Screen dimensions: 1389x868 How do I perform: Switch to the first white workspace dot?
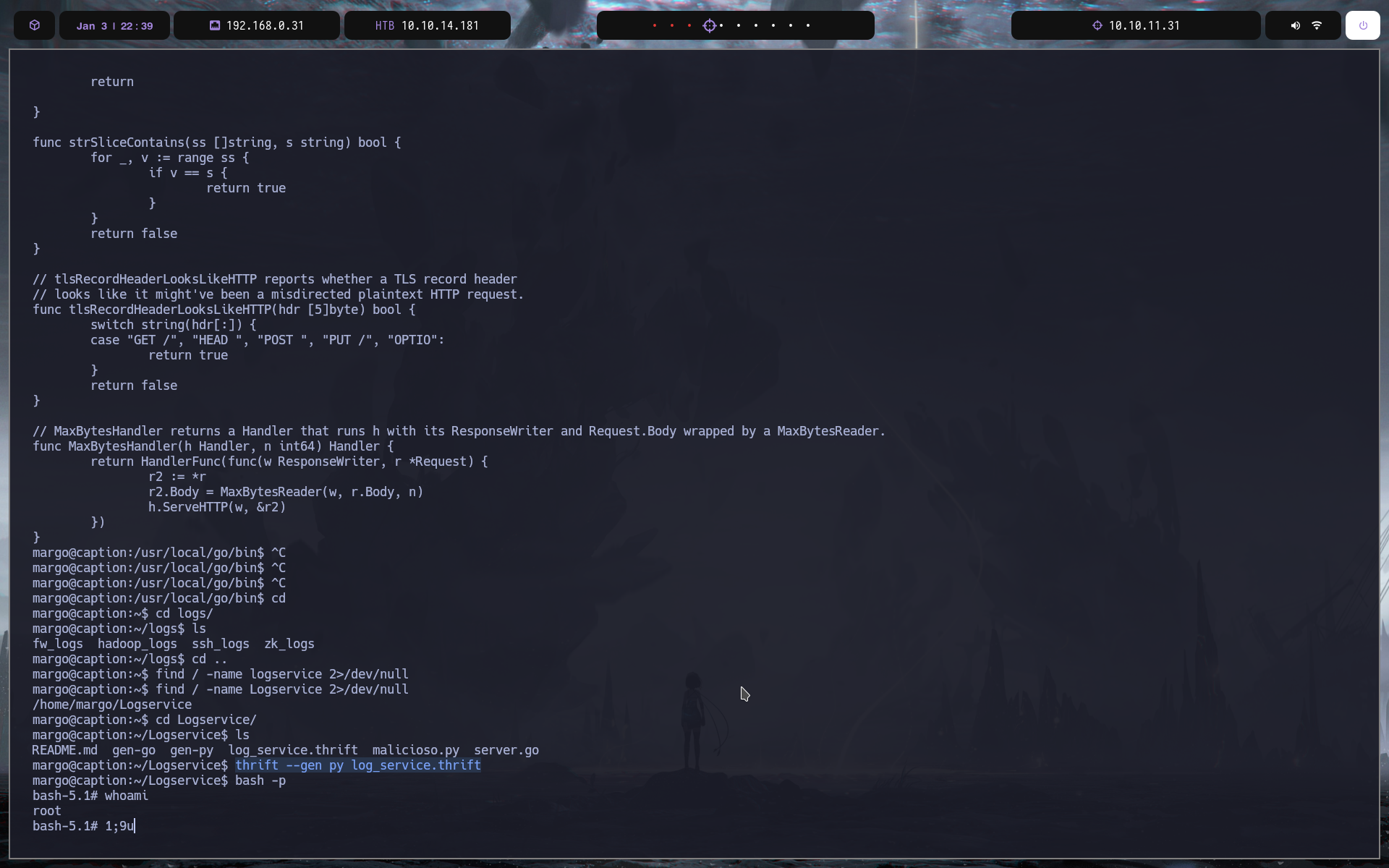pyautogui.click(x=721, y=25)
